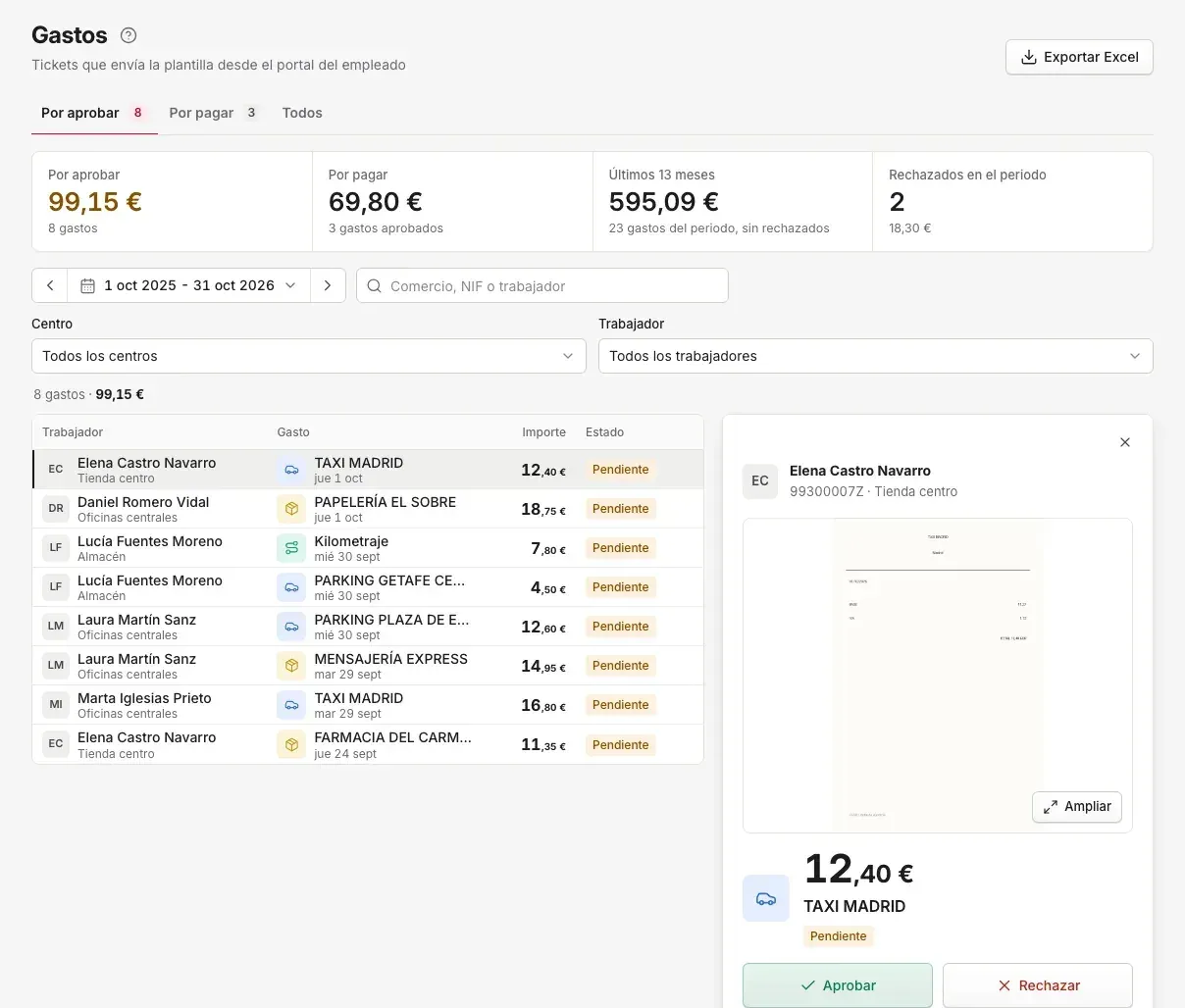
Task: Select the PARKING GETAFE CE... expense name
Action: tap(389, 580)
